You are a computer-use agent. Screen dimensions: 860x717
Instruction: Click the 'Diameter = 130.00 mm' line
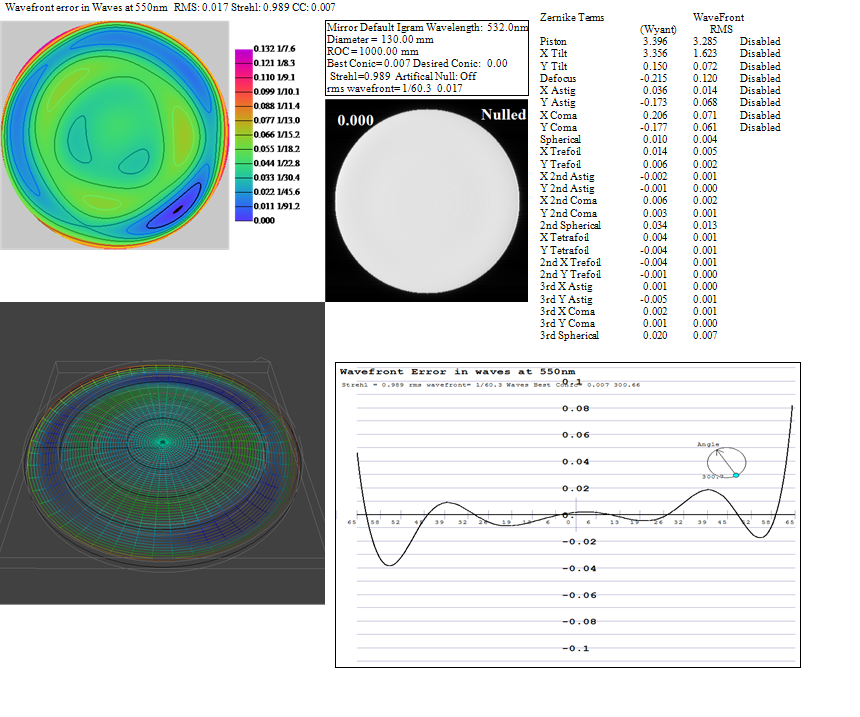point(380,39)
